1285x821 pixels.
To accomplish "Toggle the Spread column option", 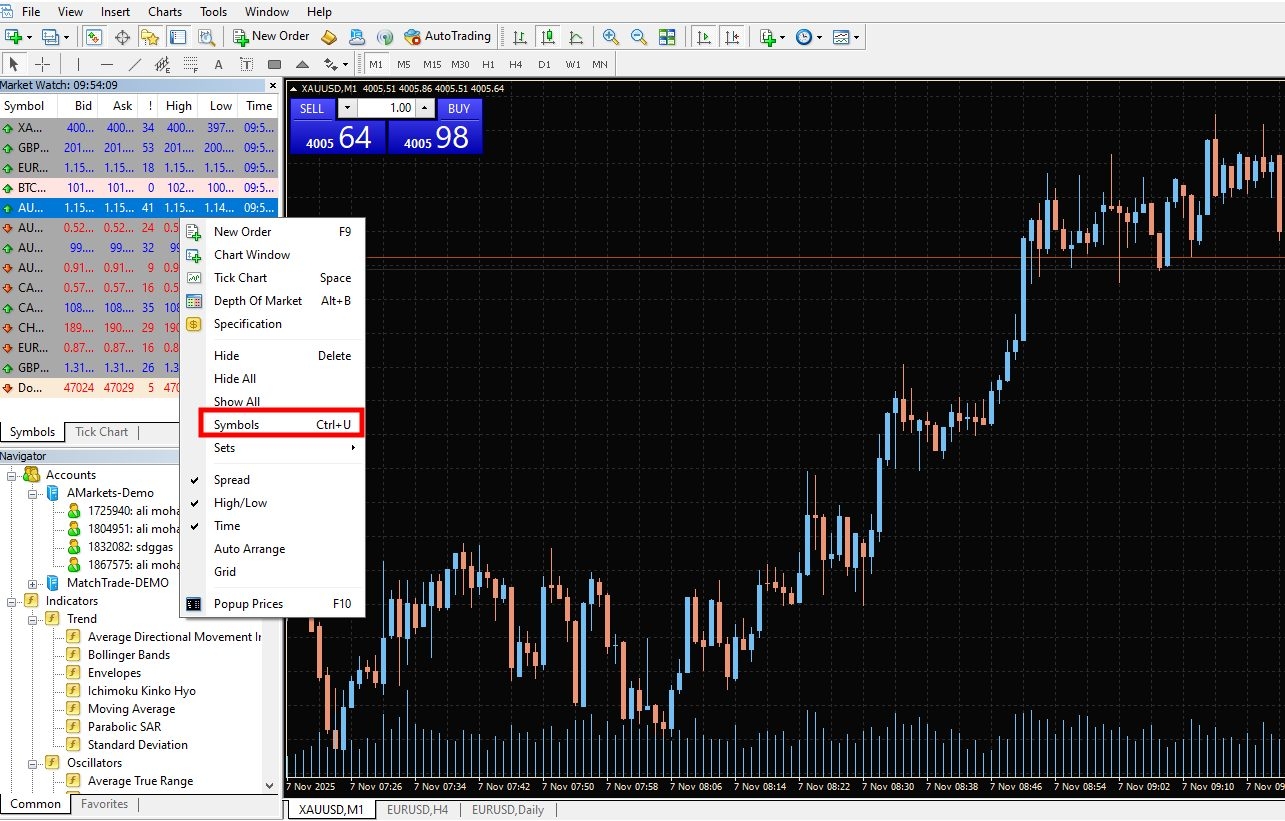I will click(x=232, y=480).
